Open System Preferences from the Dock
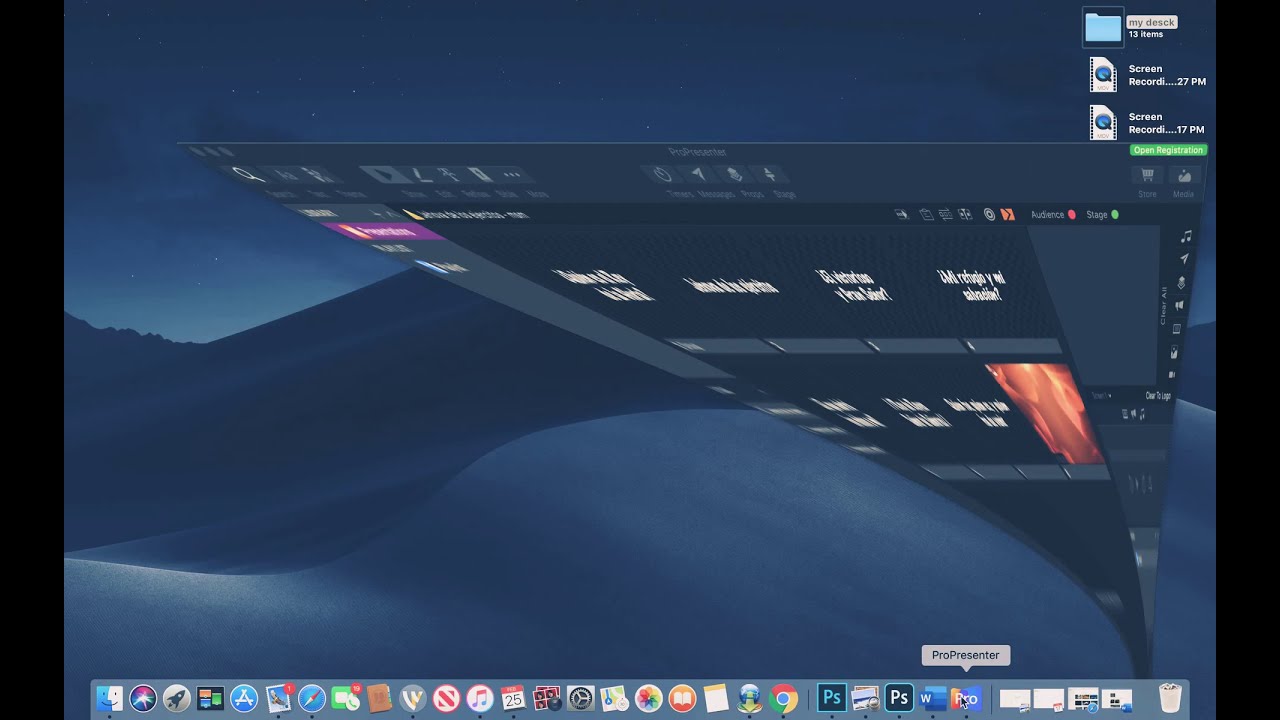This screenshot has width=1280, height=720. coord(581,698)
